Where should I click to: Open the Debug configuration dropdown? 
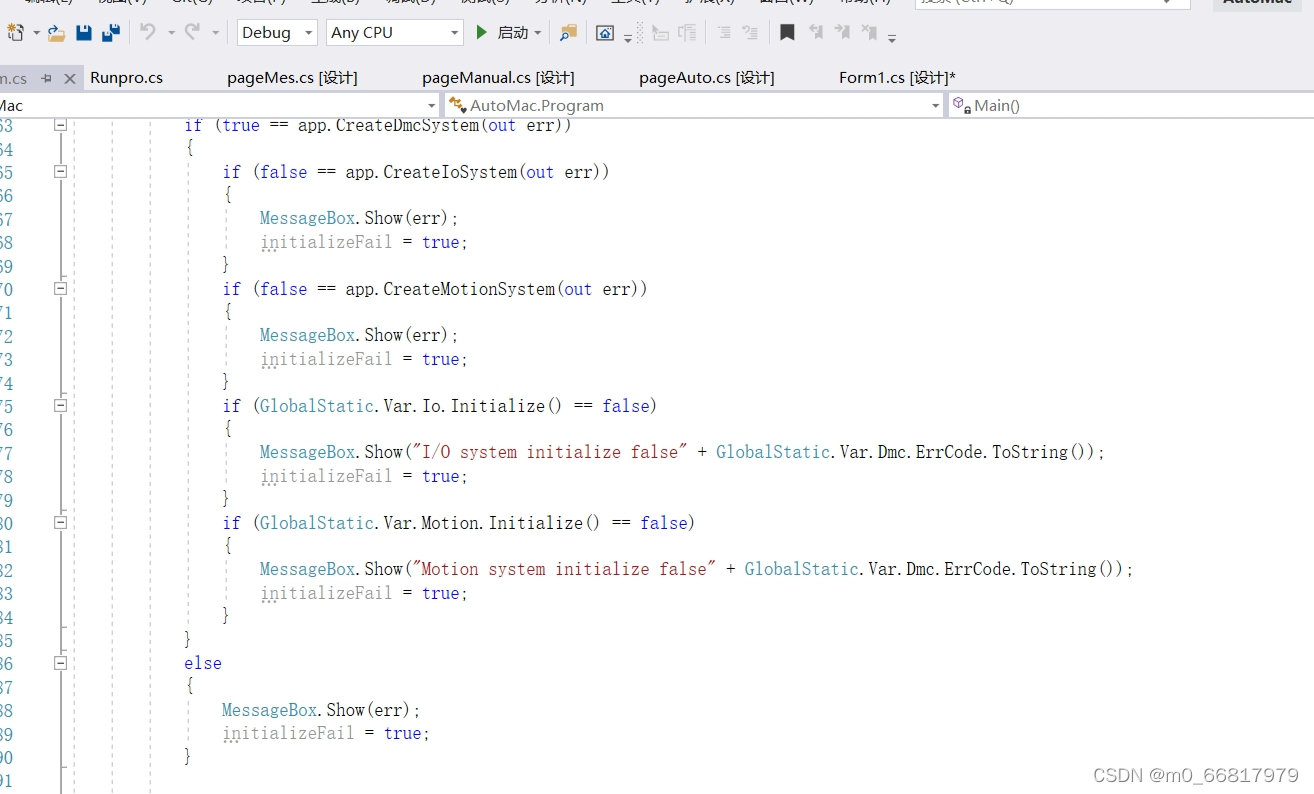click(x=277, y=33)
